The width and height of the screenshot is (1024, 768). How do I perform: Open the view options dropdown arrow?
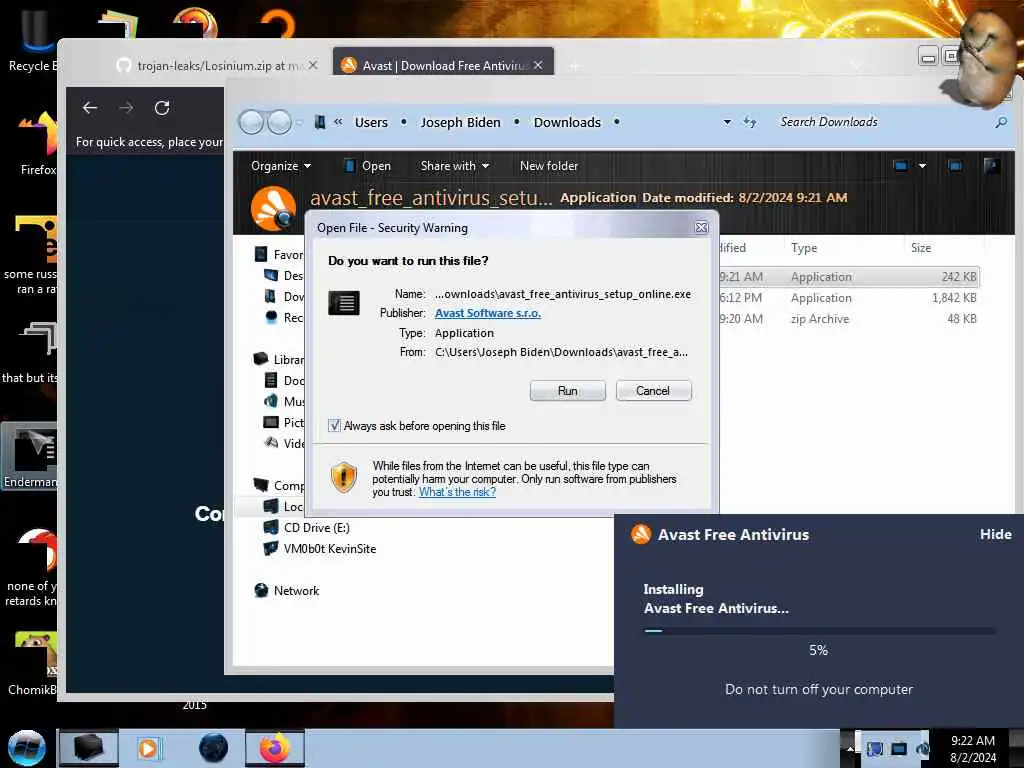pos(922,166)
